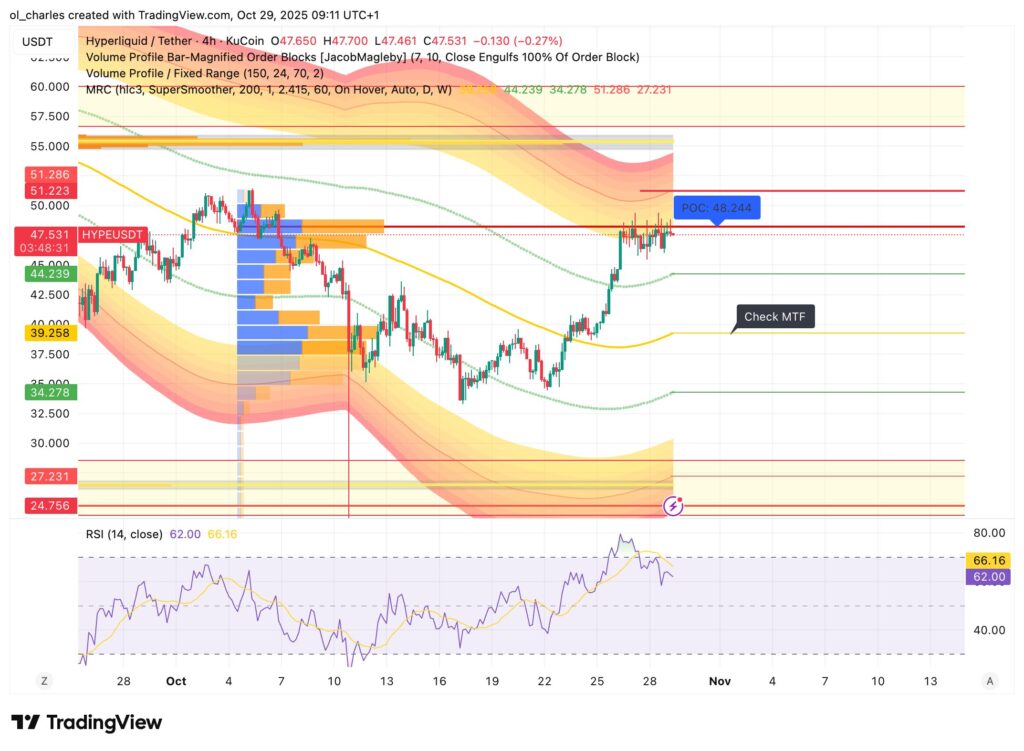Click the TradingView logo at the bottom
1024x751 pixels.
point(86,722)
